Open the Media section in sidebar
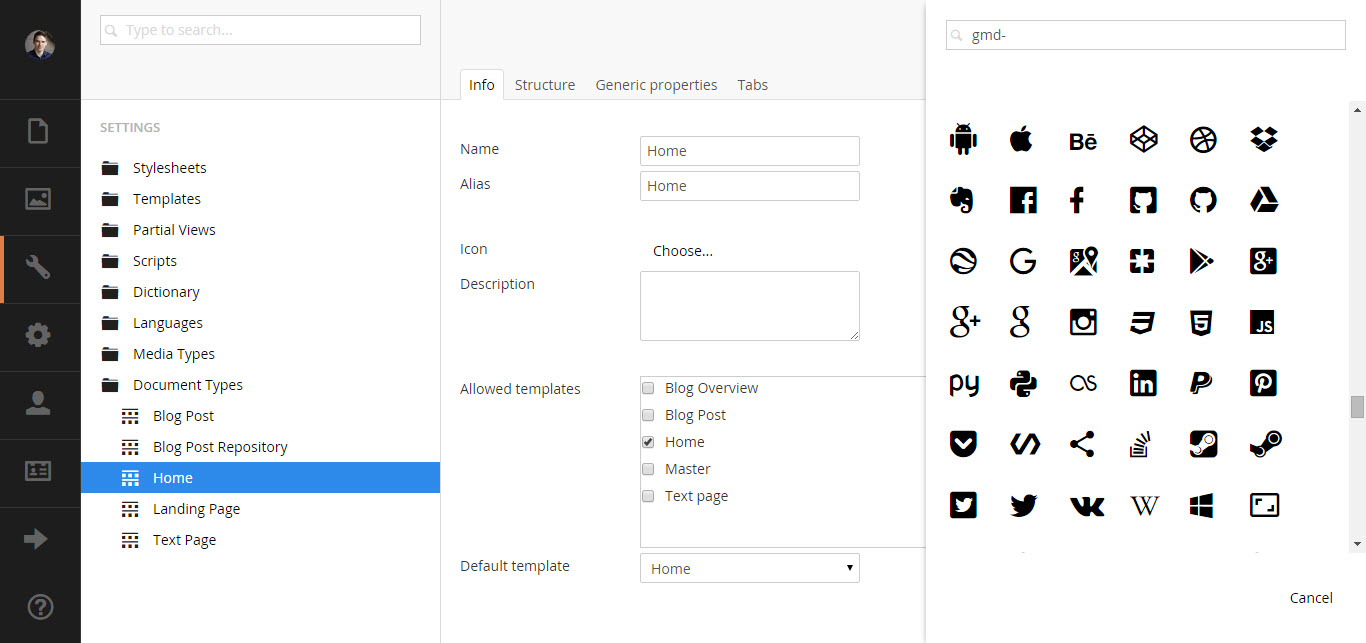Image resolution: width=1366 pixels, height=643 pixels. click(x=38, y=199)
